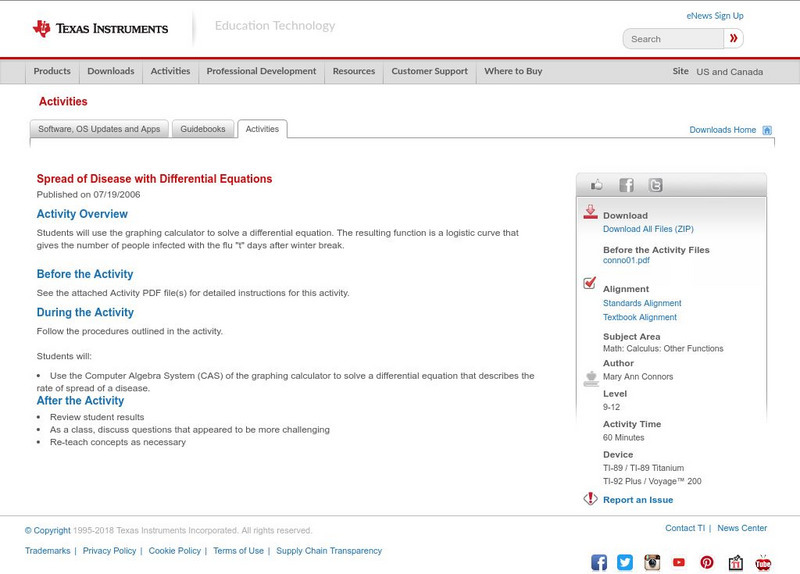Open the footer Facebook icon
The height and width of the screenshot is (574, 800).
click(x=599, y=562)
